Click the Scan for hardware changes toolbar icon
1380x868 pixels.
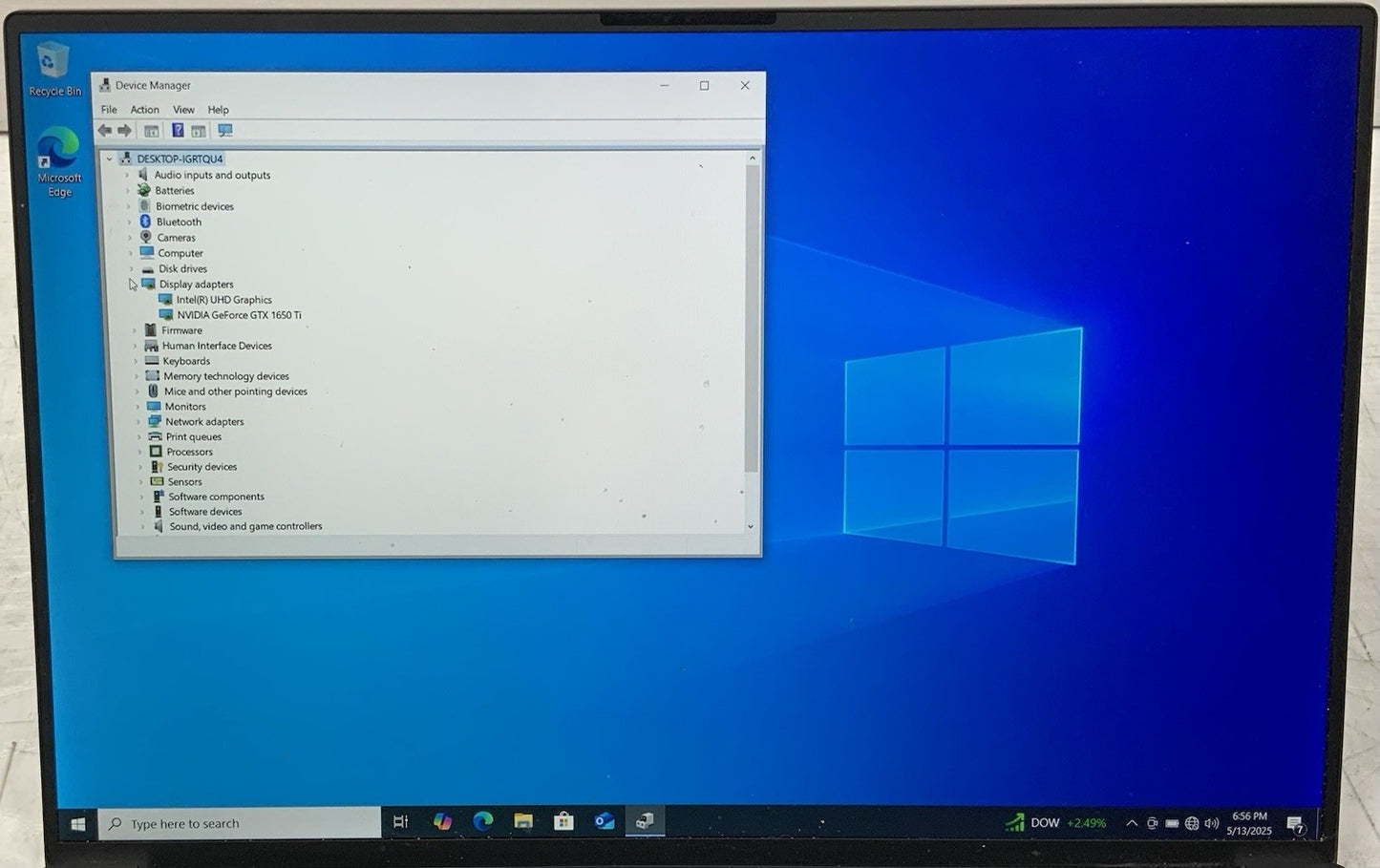coord(225,131)
